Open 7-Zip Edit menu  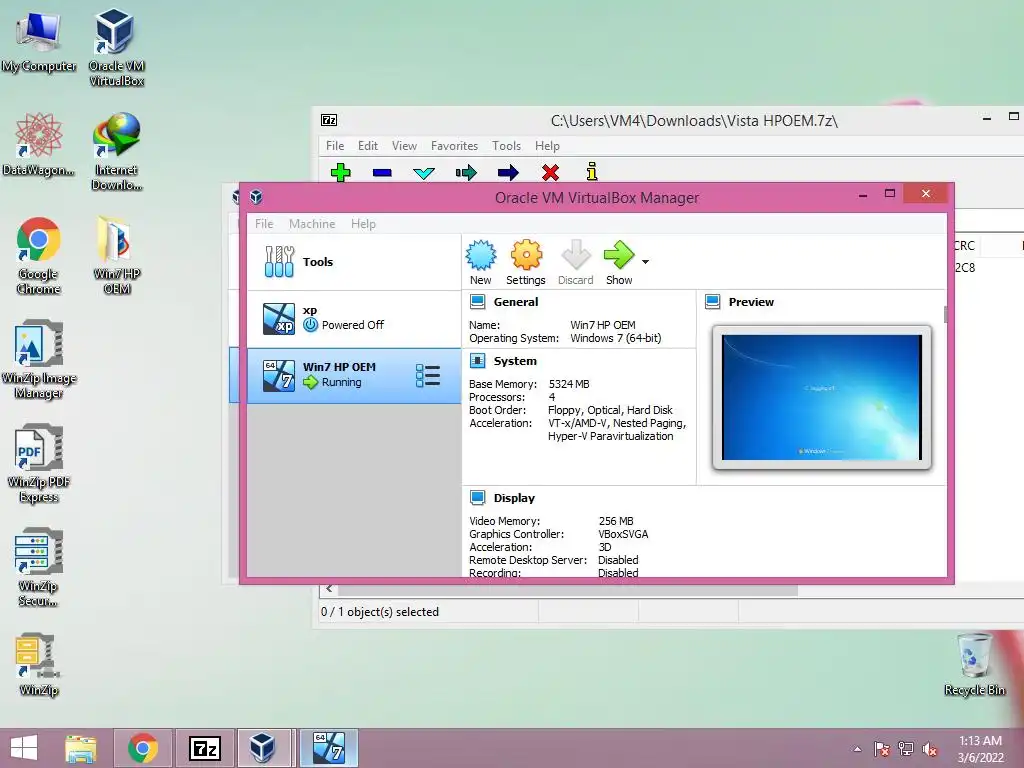(x=368, y=146)
